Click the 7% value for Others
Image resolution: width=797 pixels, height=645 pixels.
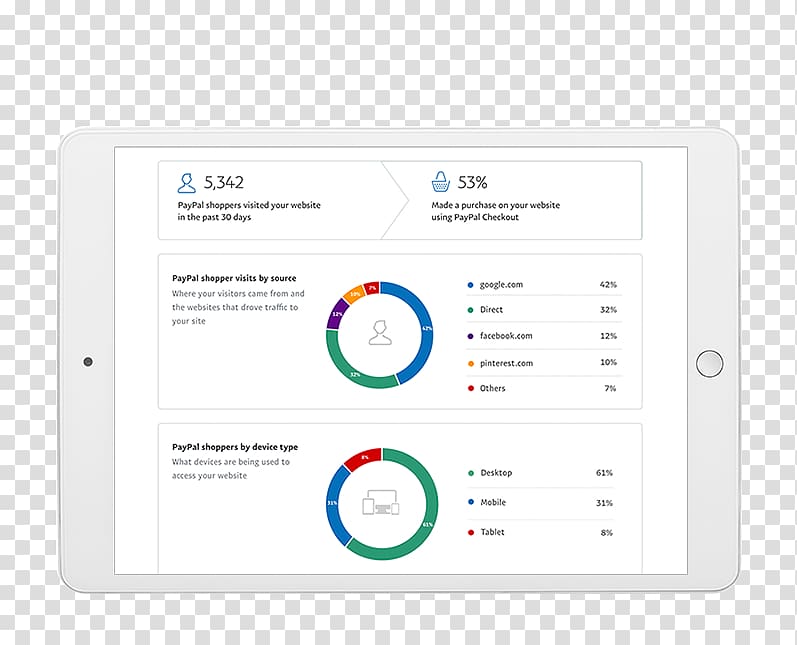click(610, 388)
